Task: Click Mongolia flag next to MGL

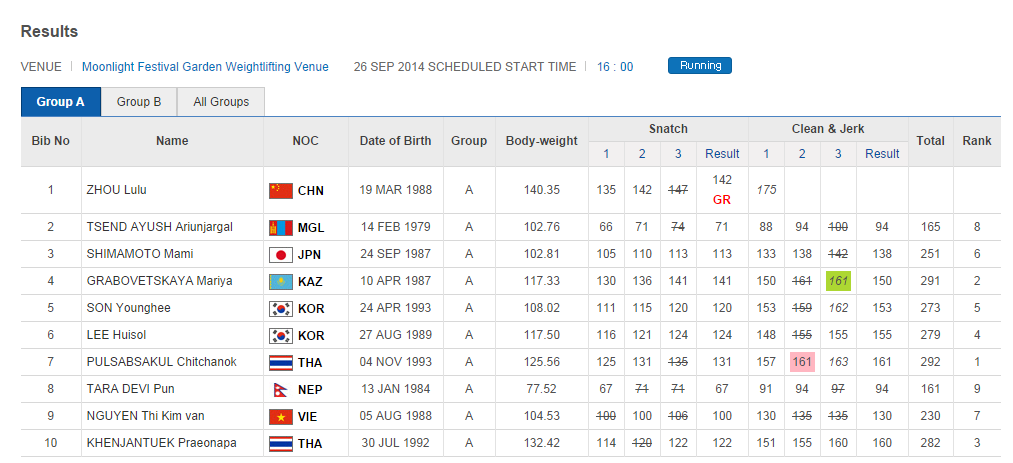Action: [281, 228]
